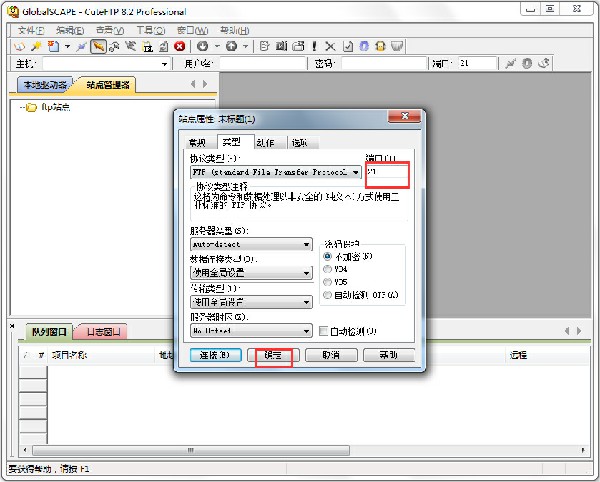The width and height of the screenshot is (600, 482).
Task: Expand the Auto-detect server type dropdown
Action: (x=306, y=244)
